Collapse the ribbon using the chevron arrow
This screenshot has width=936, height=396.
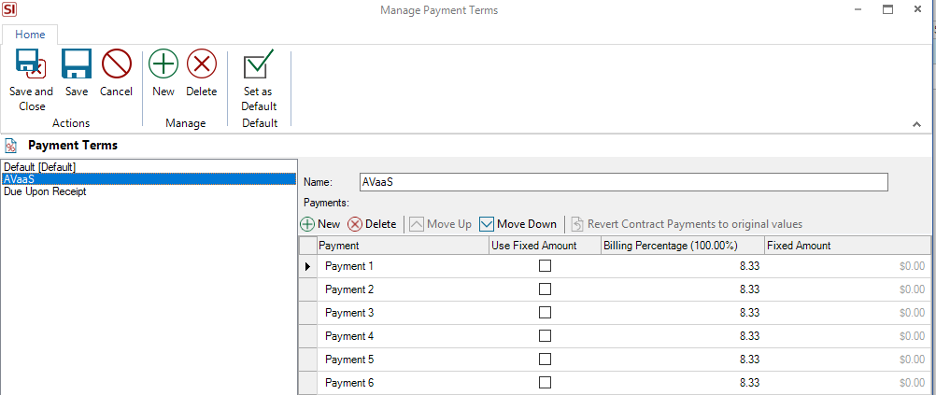click(916, 124)
